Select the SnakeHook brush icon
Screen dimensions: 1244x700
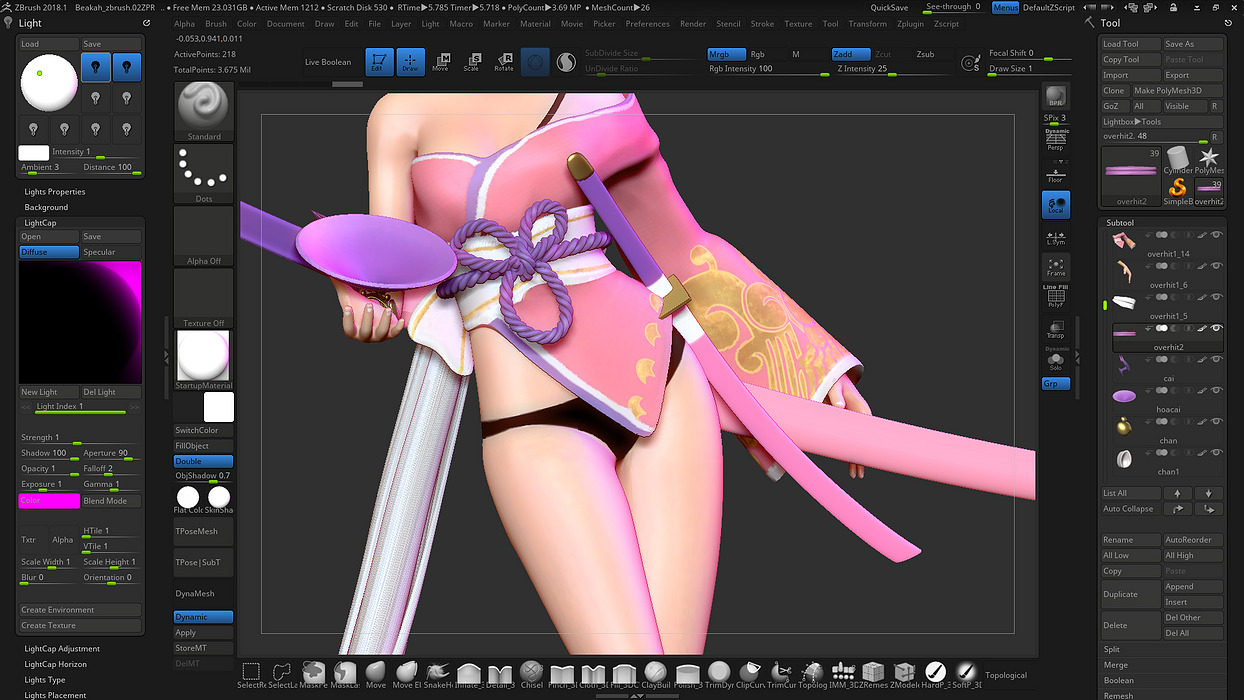pos(438,674)
